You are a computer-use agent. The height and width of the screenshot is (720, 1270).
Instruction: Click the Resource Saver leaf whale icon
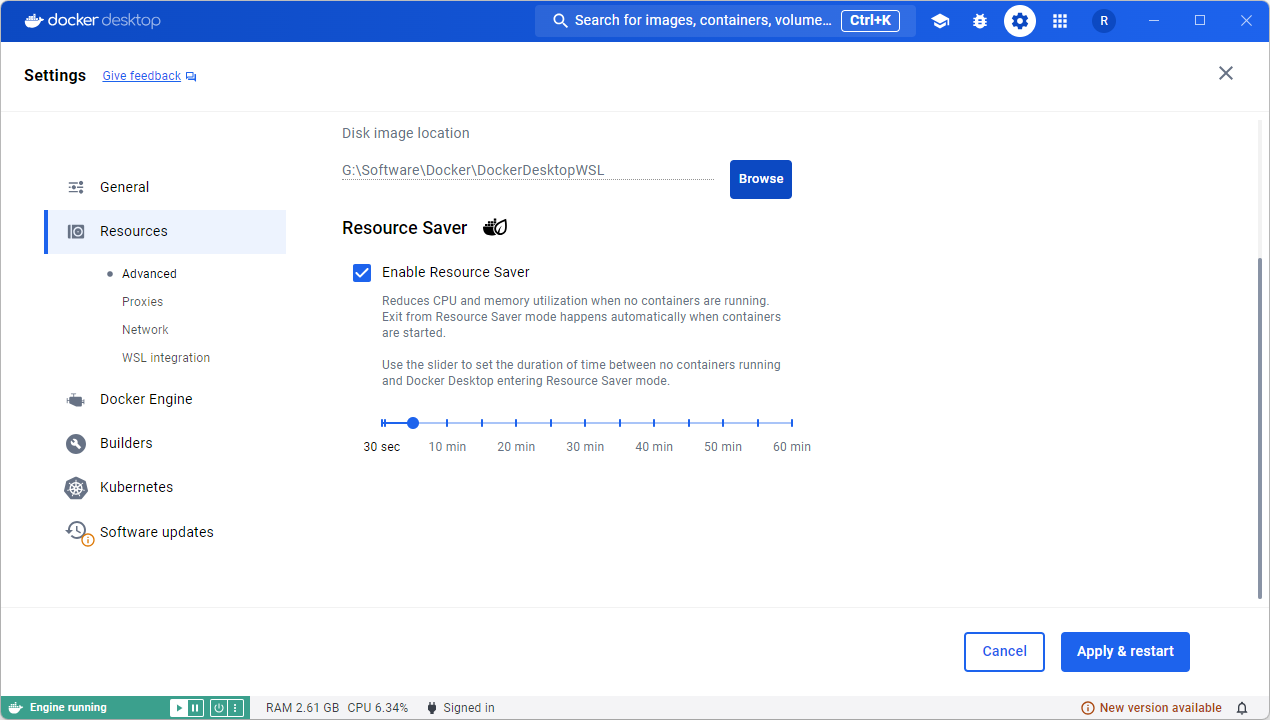495,227
